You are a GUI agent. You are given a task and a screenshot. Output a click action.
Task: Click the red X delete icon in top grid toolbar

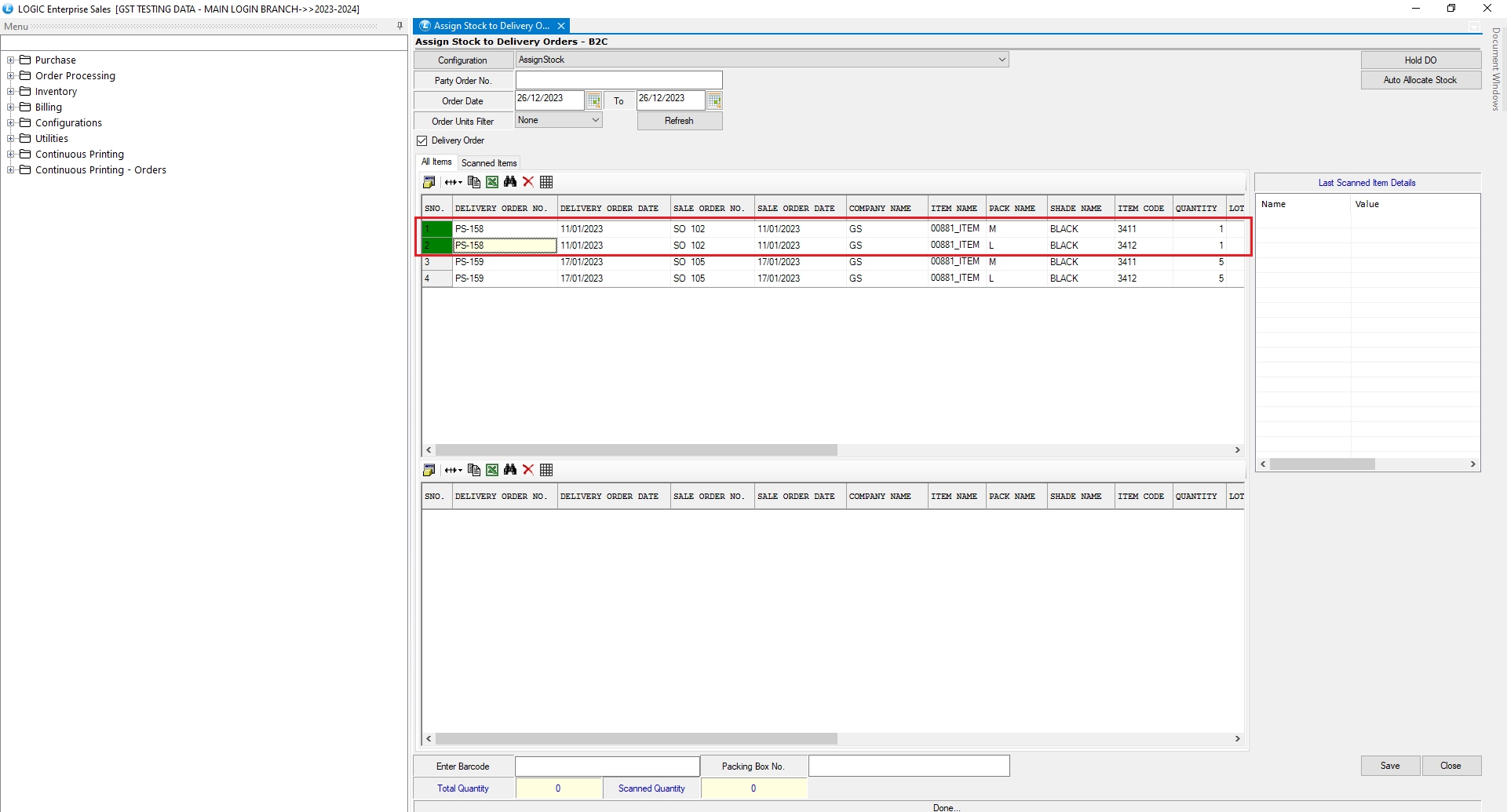coord(528,182)
